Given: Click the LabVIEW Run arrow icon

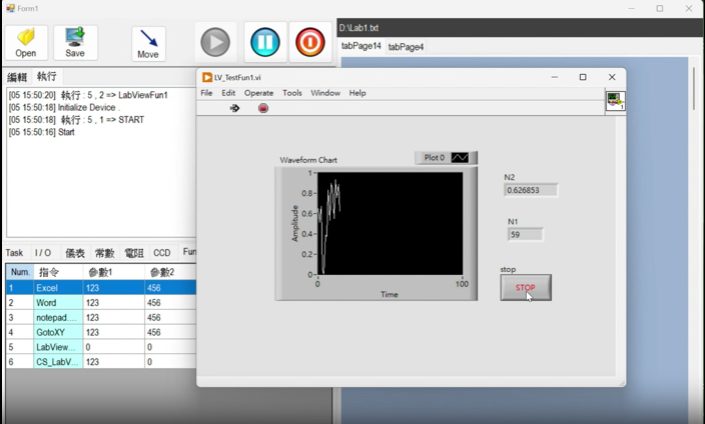Looking at the screenshot, I should click(x=234, y=108).
